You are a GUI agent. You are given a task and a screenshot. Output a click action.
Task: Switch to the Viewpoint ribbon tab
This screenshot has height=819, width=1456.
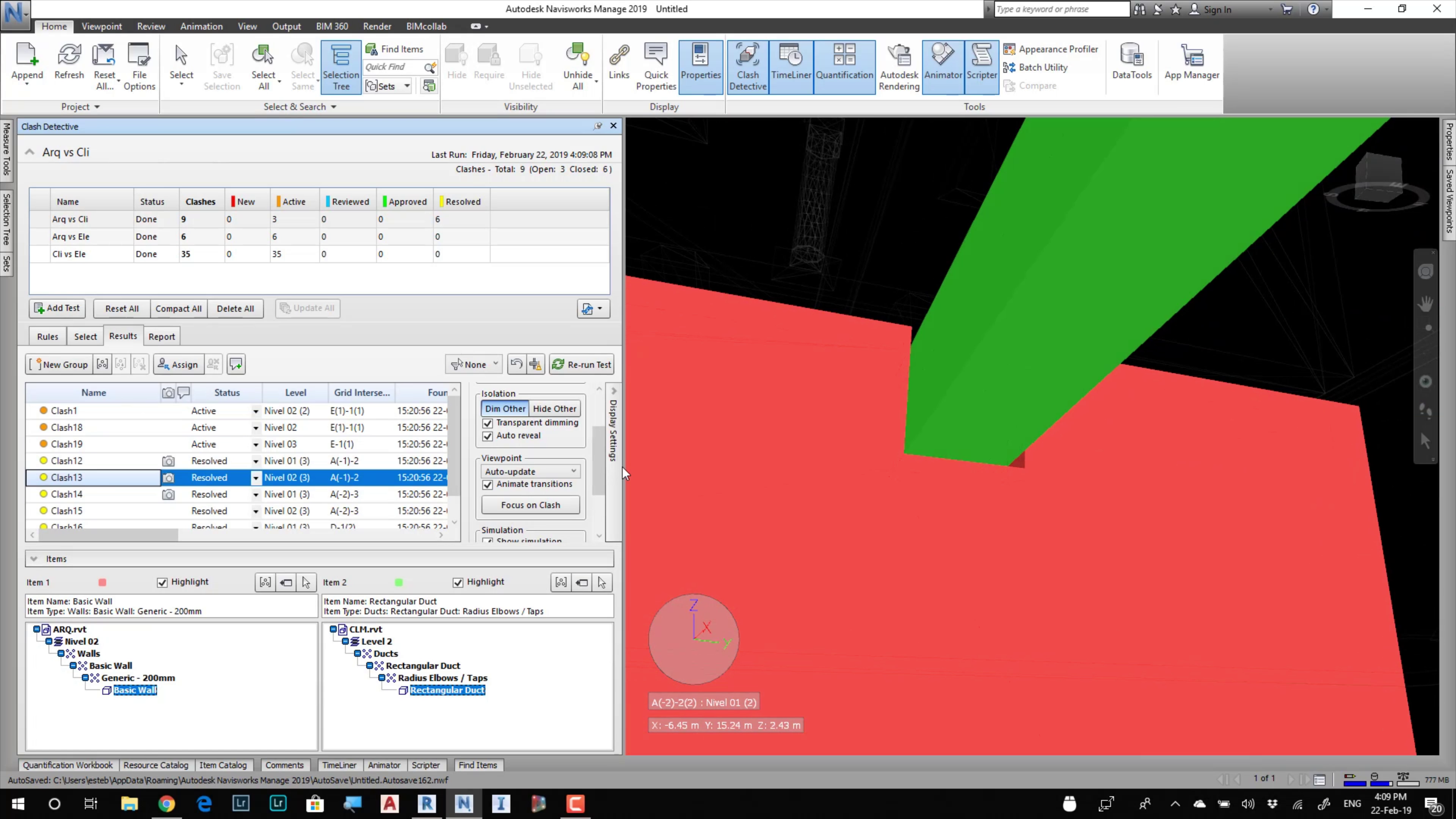[x=101, y=27]
